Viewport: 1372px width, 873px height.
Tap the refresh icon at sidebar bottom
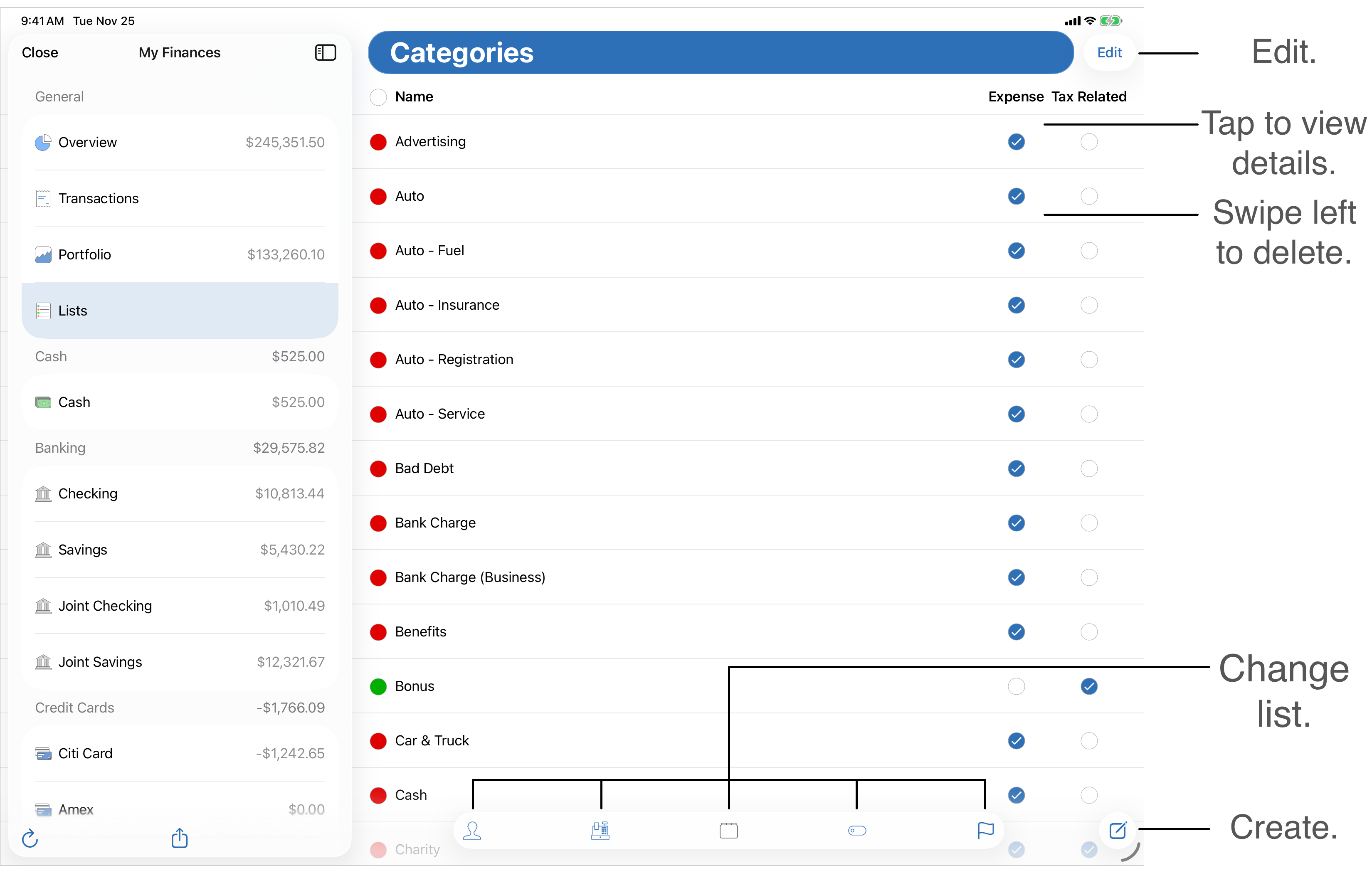[30, 838]
